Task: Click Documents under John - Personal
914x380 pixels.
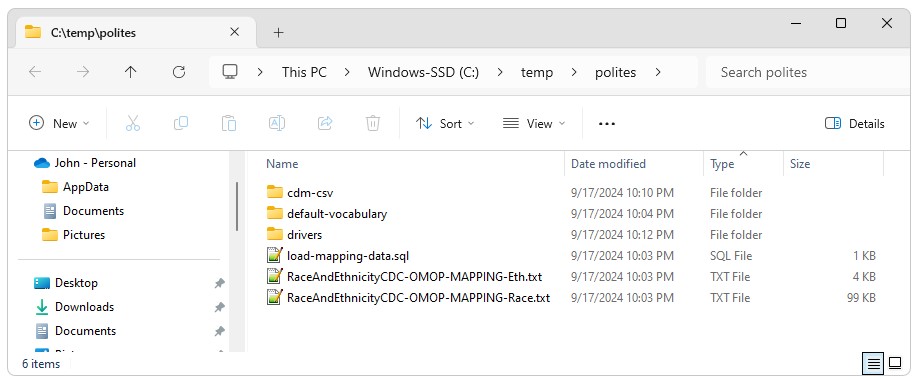Action: pos(85,210)
